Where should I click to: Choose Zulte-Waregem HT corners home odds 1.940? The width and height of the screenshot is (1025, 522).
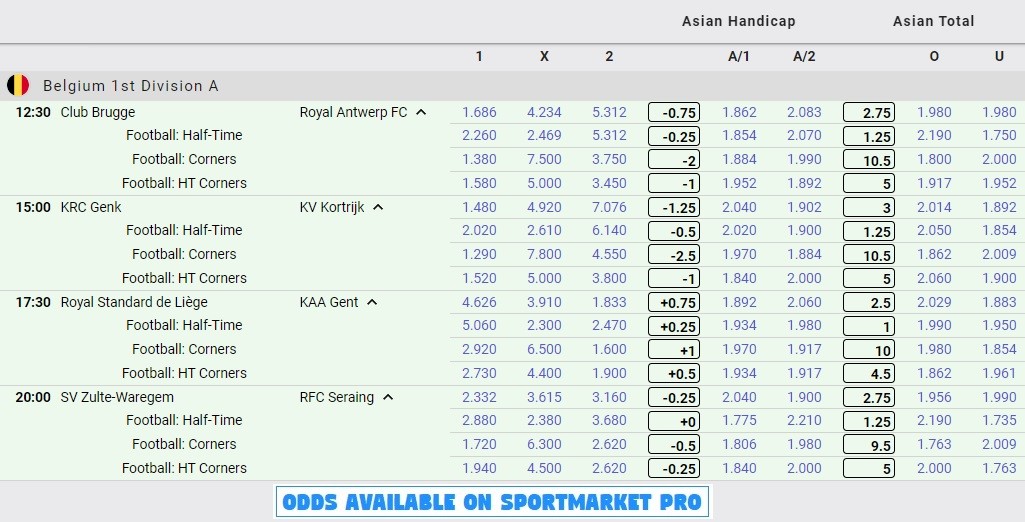[x=479, y=468]
